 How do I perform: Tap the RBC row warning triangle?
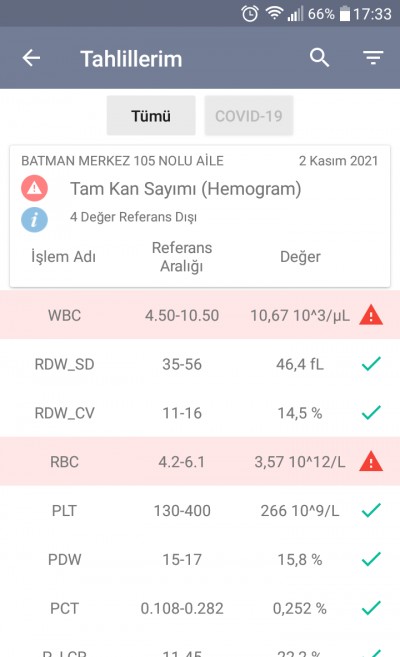click(x=371, y=462)
